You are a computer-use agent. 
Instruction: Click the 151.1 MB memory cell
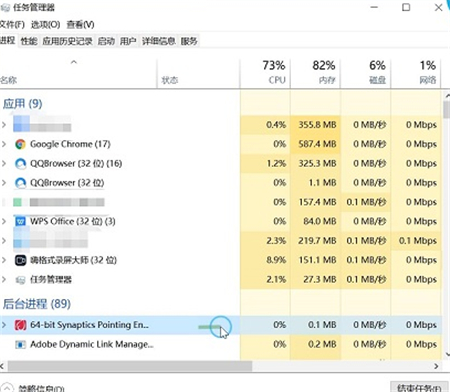point(315,260)
